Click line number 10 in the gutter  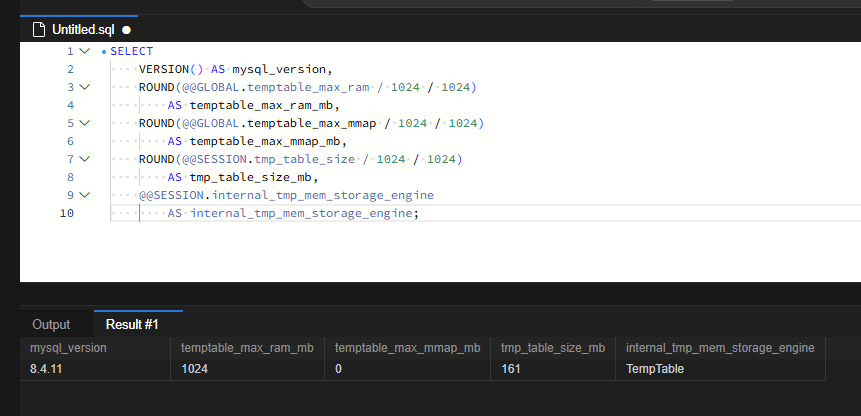pyautogui.click(x=66, y=213)
